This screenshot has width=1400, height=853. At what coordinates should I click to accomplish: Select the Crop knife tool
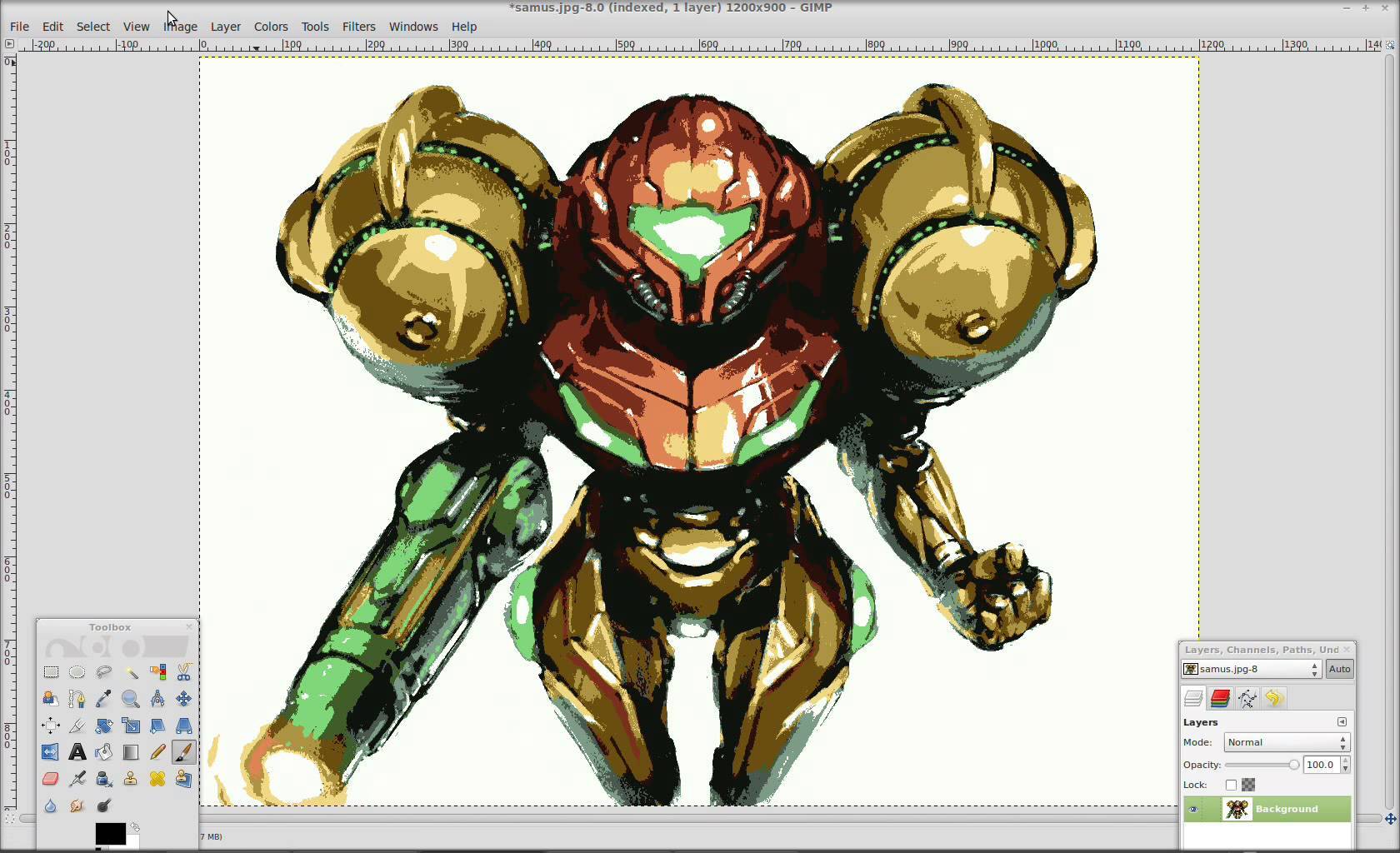coord(77,725)
